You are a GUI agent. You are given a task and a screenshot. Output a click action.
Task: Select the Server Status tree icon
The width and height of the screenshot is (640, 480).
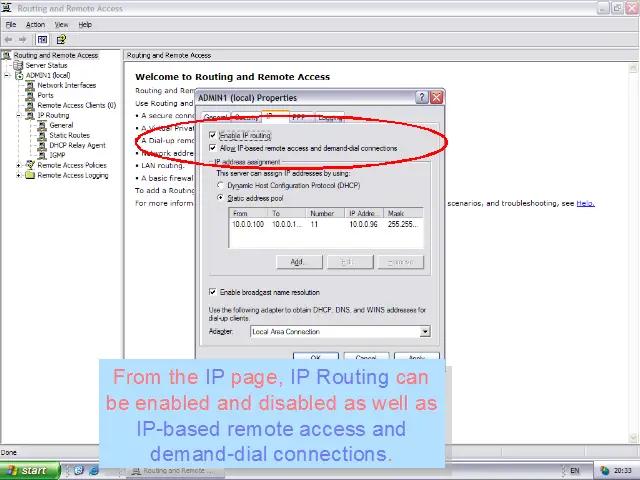(18, 65)
